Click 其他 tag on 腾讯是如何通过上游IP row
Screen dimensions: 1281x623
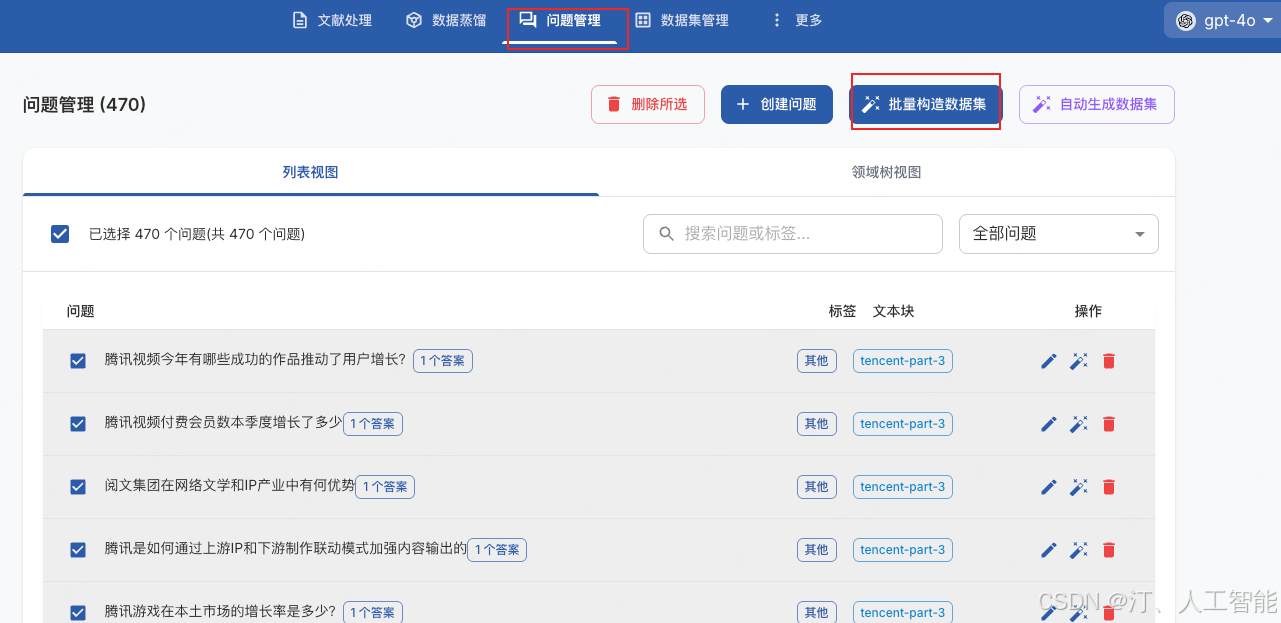click(817, 550)
